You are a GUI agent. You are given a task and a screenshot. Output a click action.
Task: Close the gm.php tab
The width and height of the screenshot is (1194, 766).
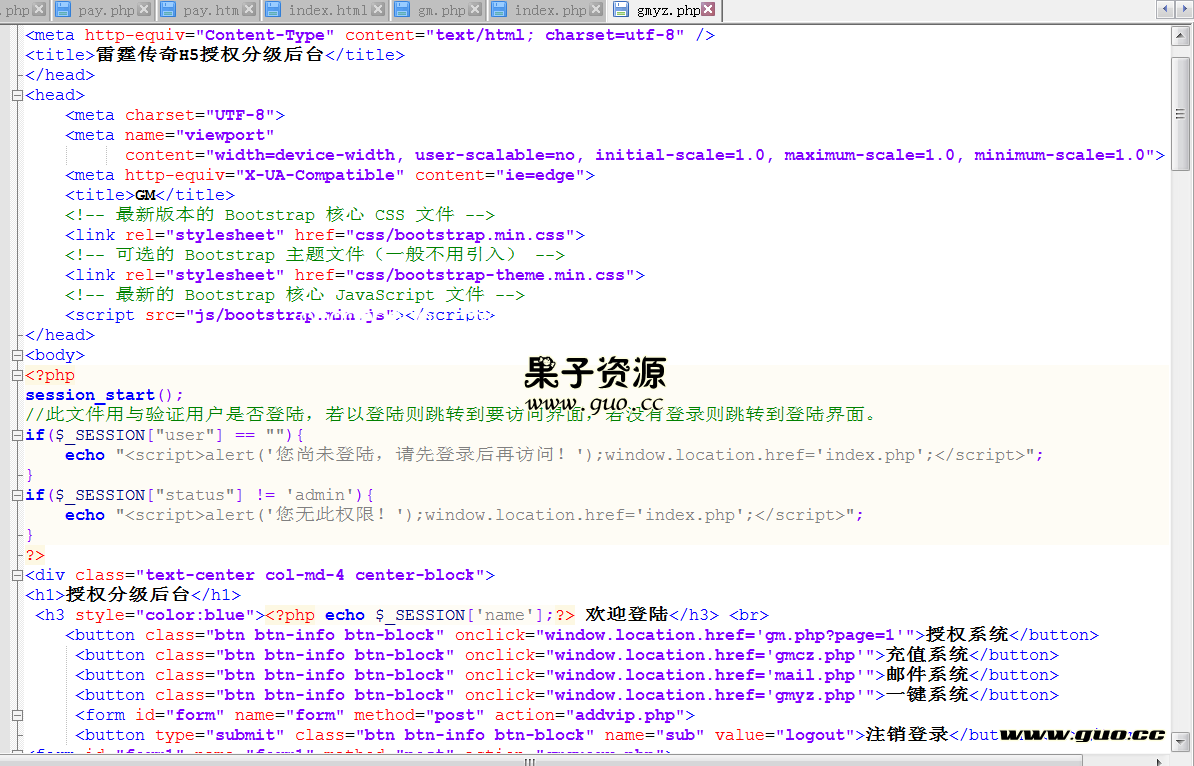pyautogui.click(x=476, y=10)
